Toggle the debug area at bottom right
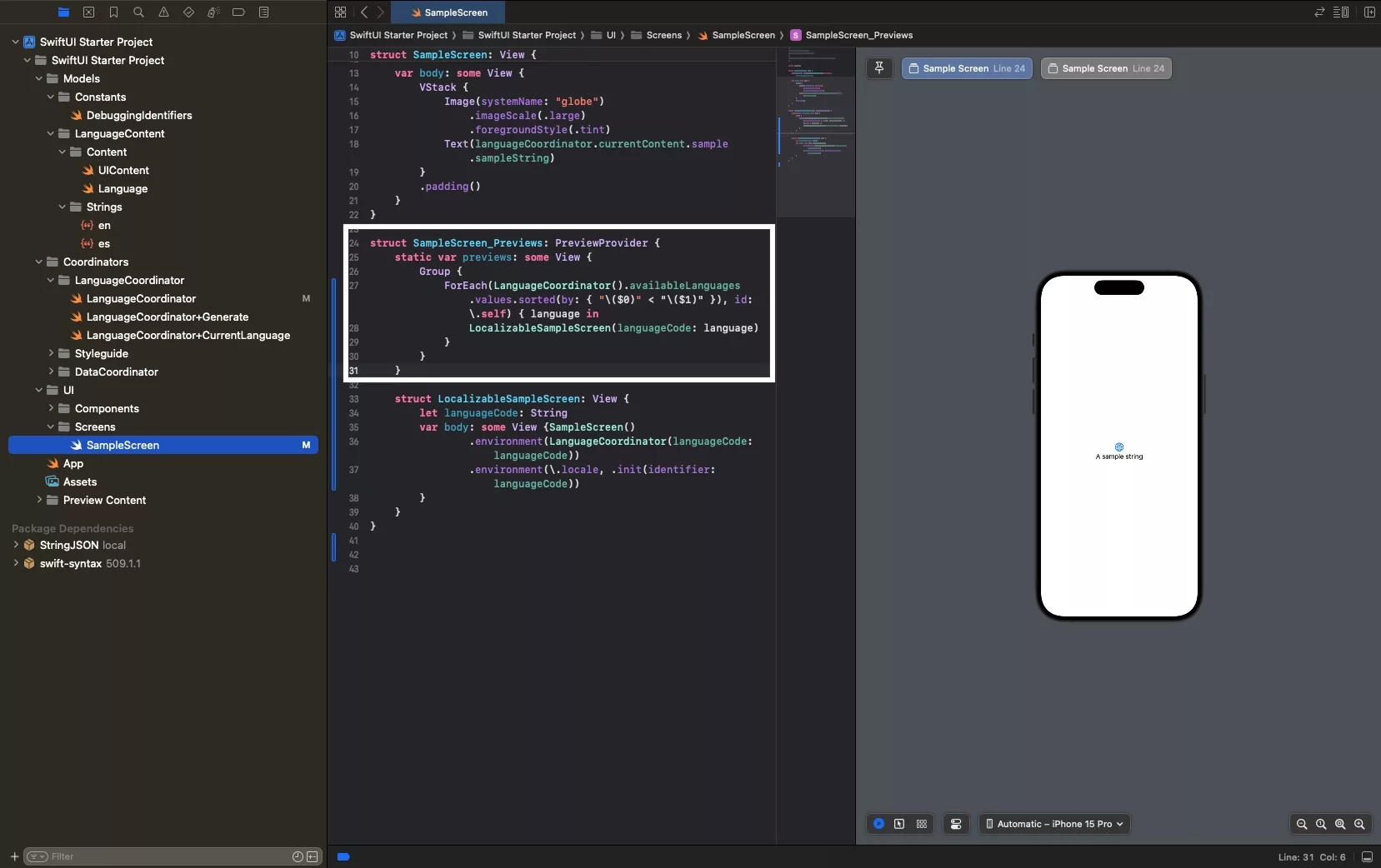The width and height of the screenshot is (1381, 868). point(1367,857)
